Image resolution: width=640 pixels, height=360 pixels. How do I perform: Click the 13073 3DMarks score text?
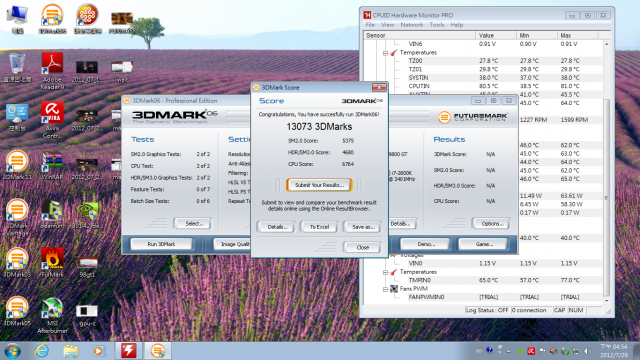click(319, 127)
